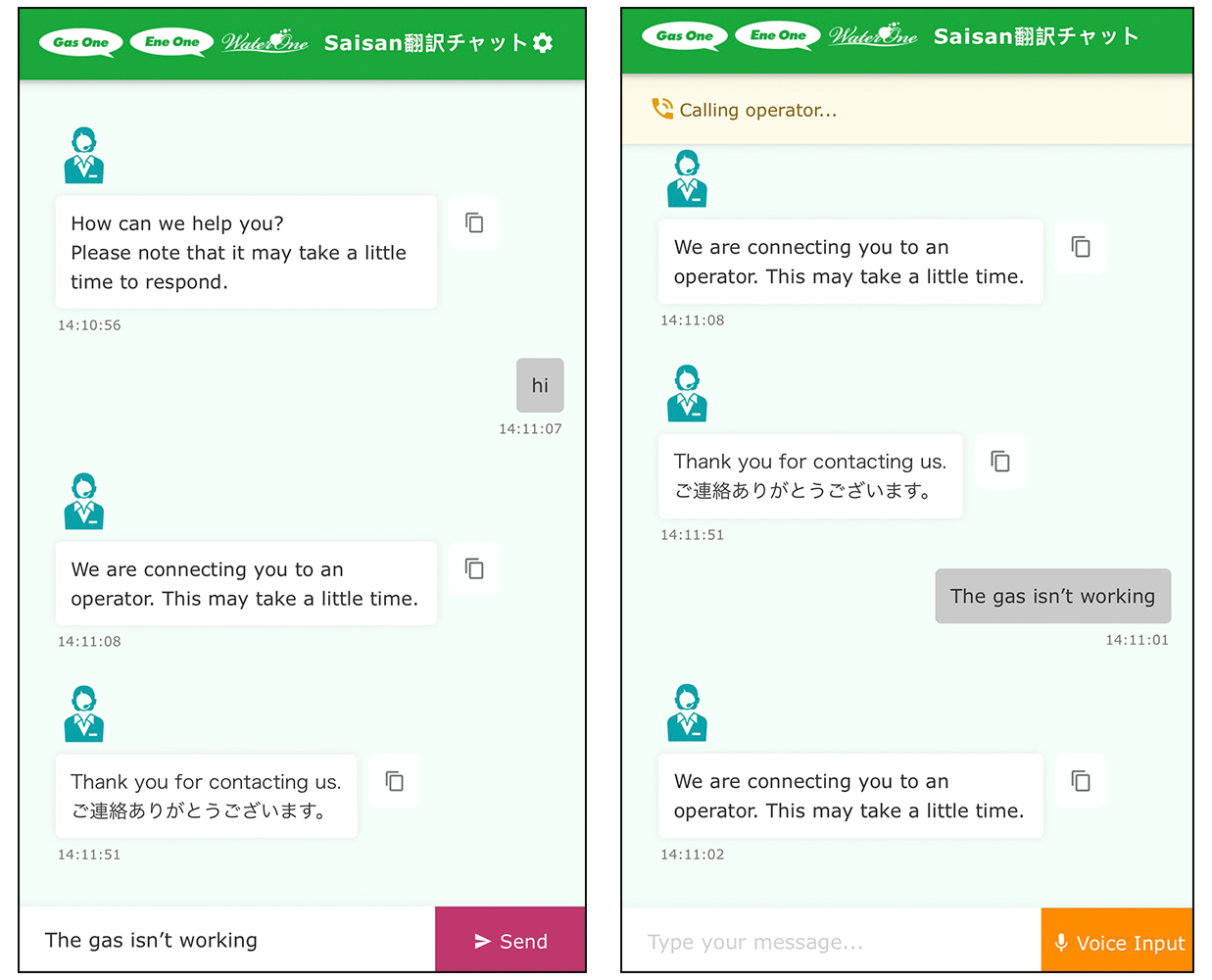
Task: Click the Gas One logo in right header
Action: (685, 36)
